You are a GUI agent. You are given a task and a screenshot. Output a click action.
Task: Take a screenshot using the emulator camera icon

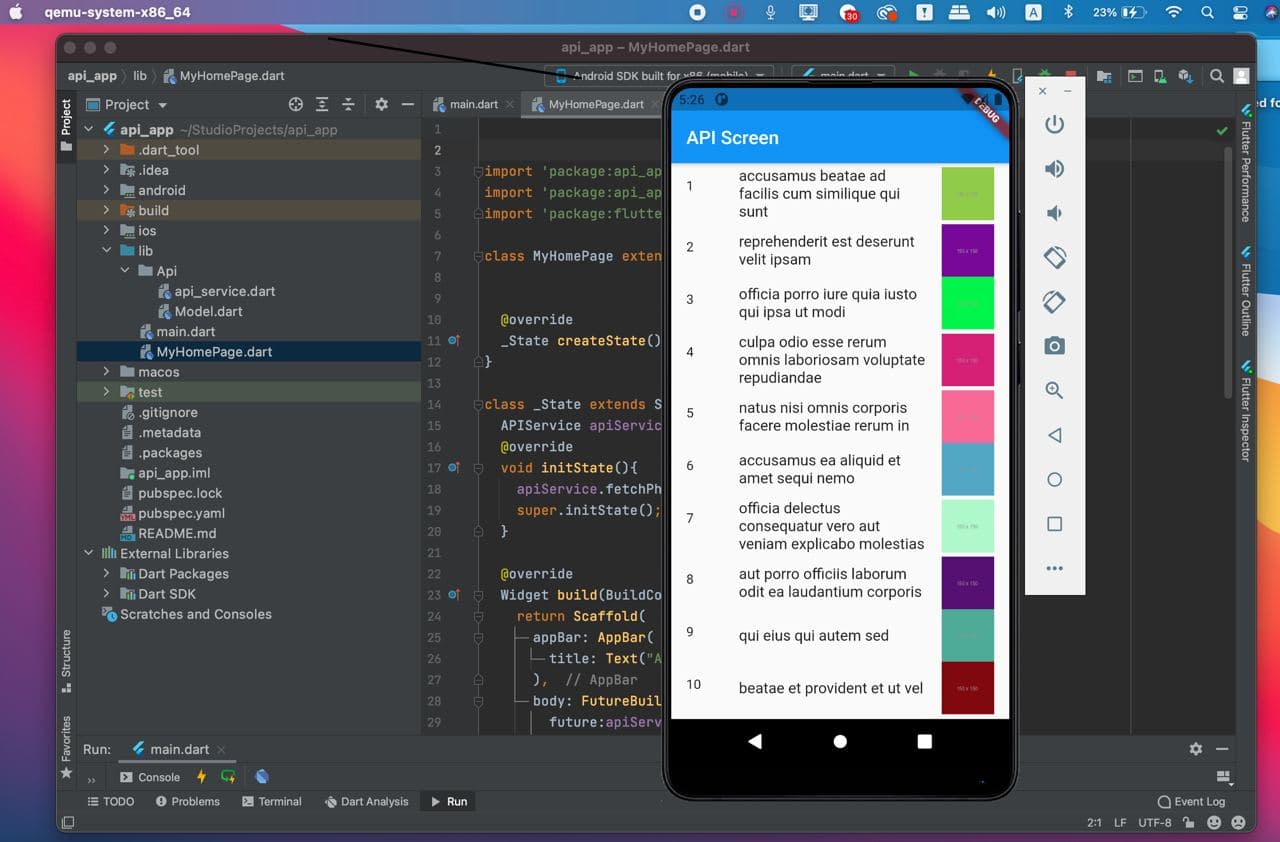pyautogui.click(x=1053, y=345)
